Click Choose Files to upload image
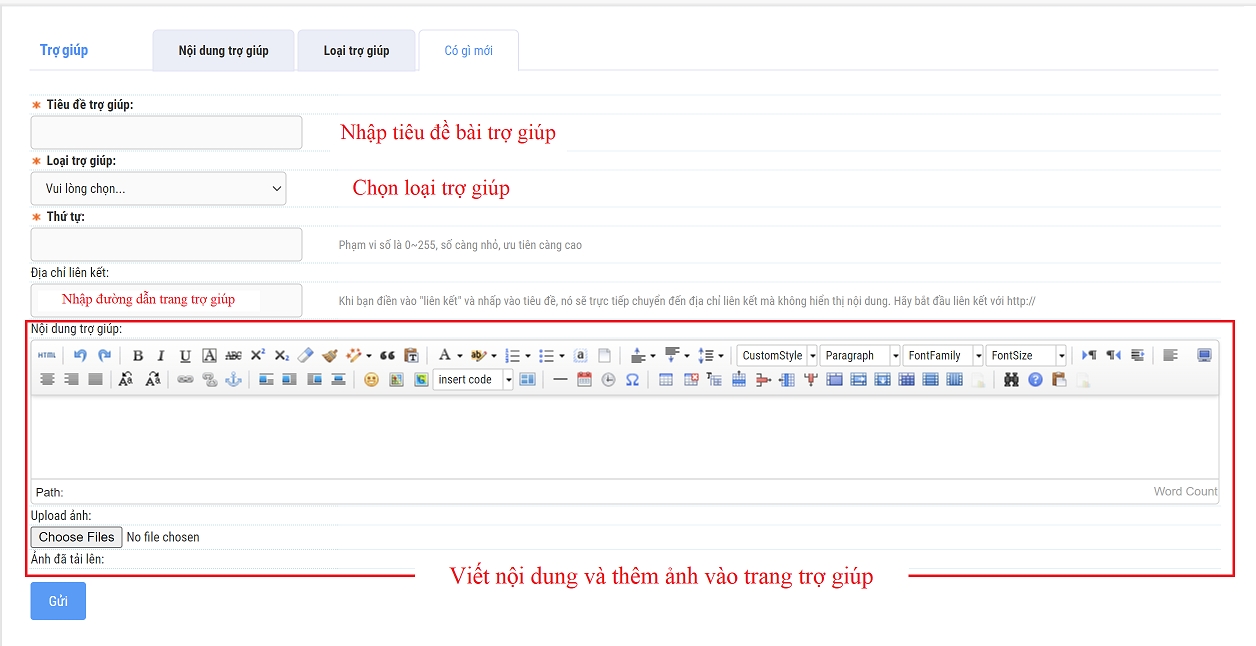 coord(76,537)
